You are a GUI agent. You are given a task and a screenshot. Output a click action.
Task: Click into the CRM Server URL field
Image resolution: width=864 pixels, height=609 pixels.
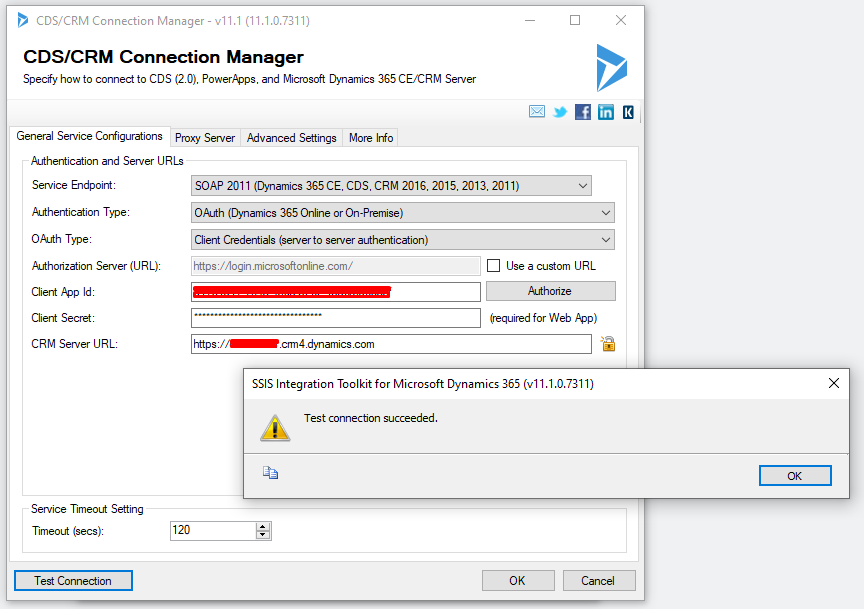coord(391,344)
